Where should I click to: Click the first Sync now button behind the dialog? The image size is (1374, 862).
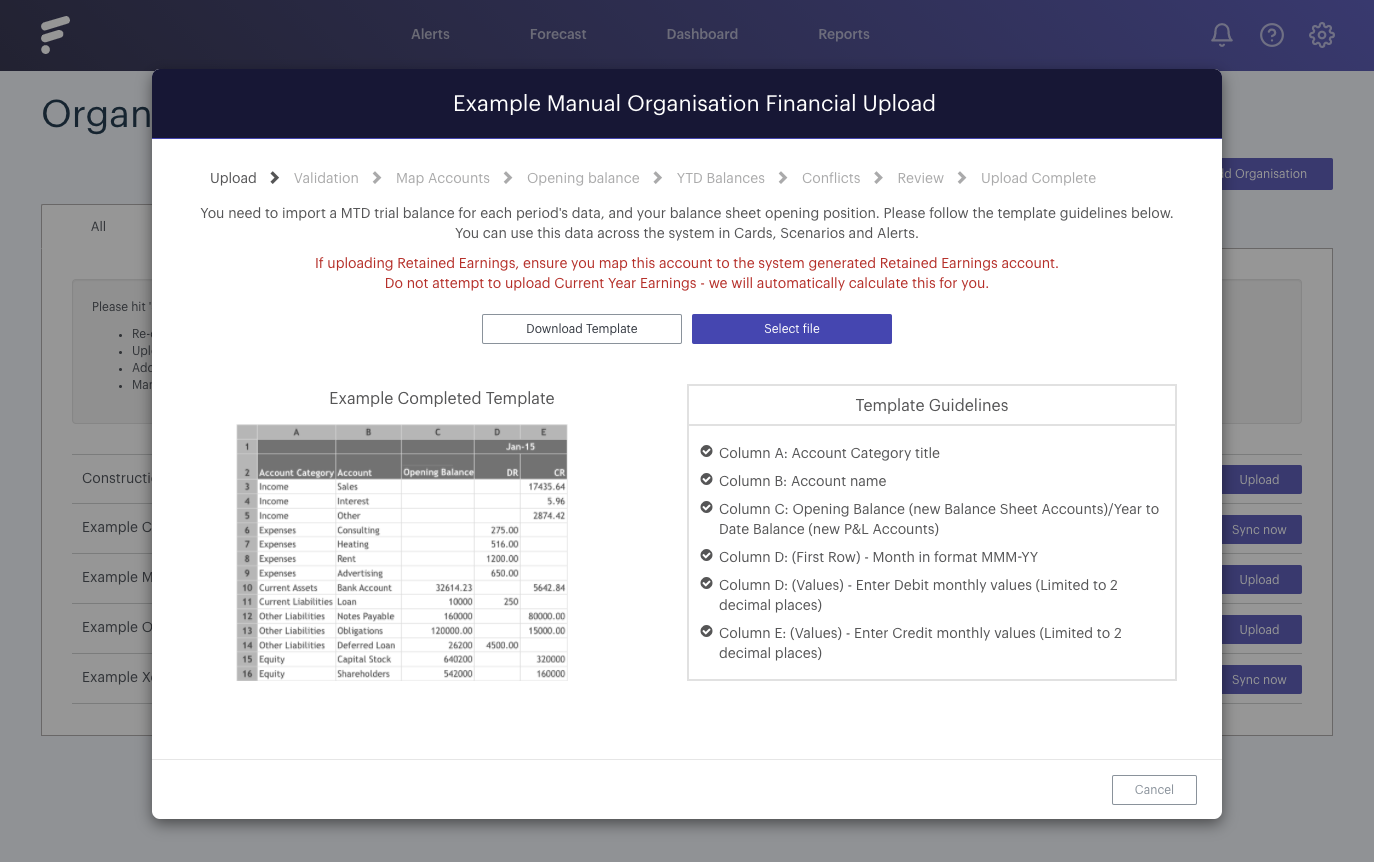pos(1262,530)
